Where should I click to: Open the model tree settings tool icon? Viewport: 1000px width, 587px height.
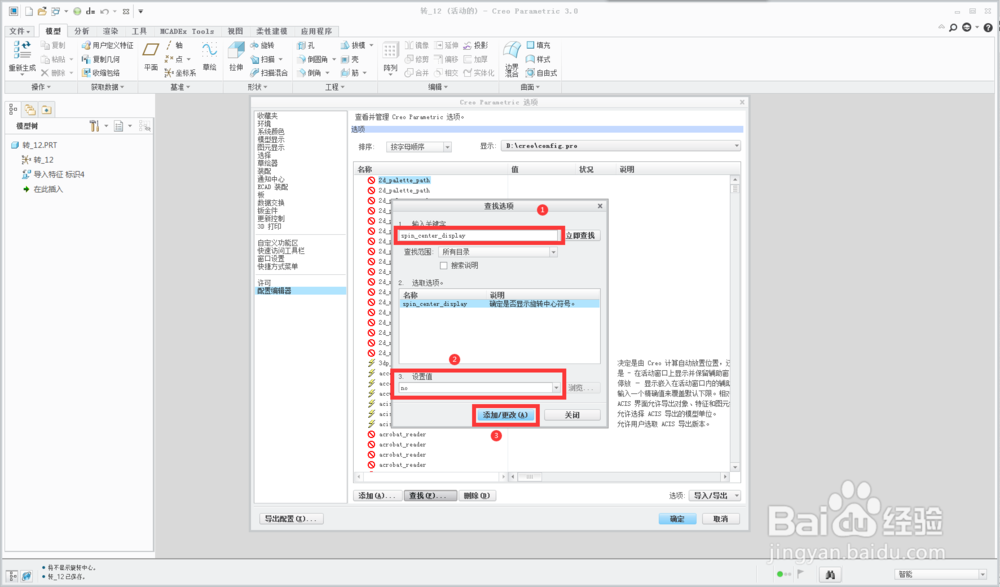[94, 126]
